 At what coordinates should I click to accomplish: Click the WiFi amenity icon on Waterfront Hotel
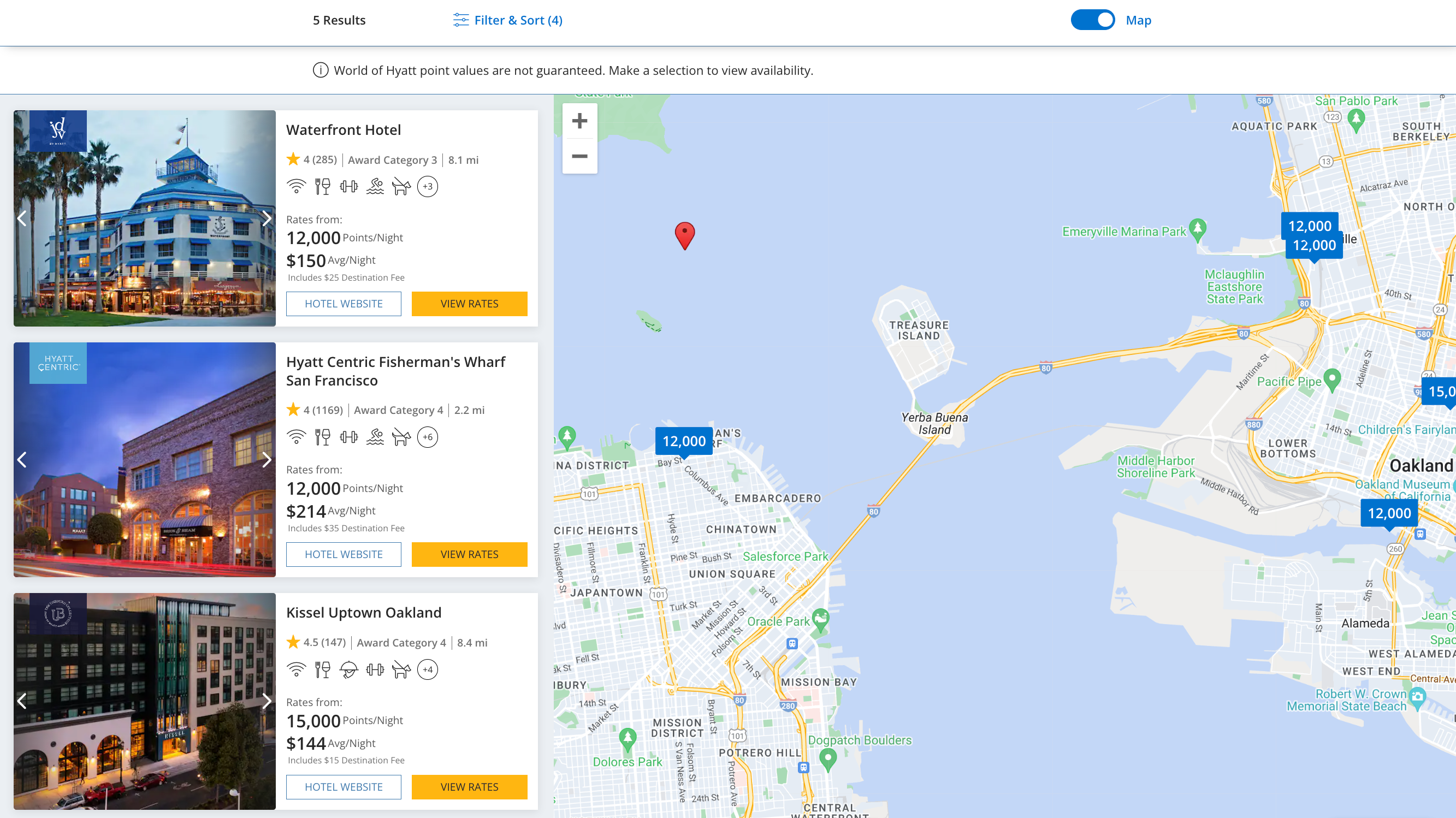click(x=295, y=186)
